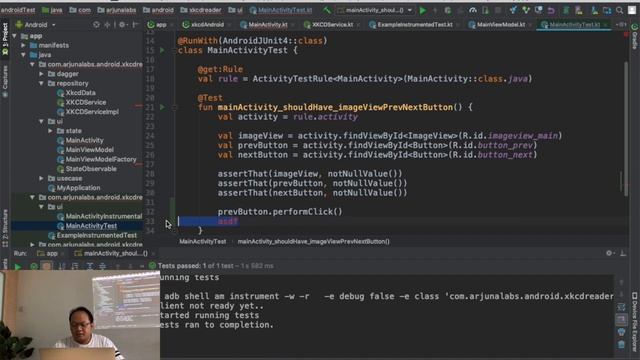The width and height of the screenshot is (640, 360).
Task: Collapse the app module tree node
Action: (15, 36)
